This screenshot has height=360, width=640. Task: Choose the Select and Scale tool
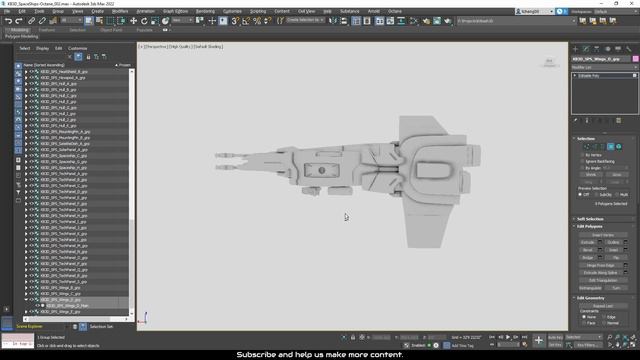[155, 21]
